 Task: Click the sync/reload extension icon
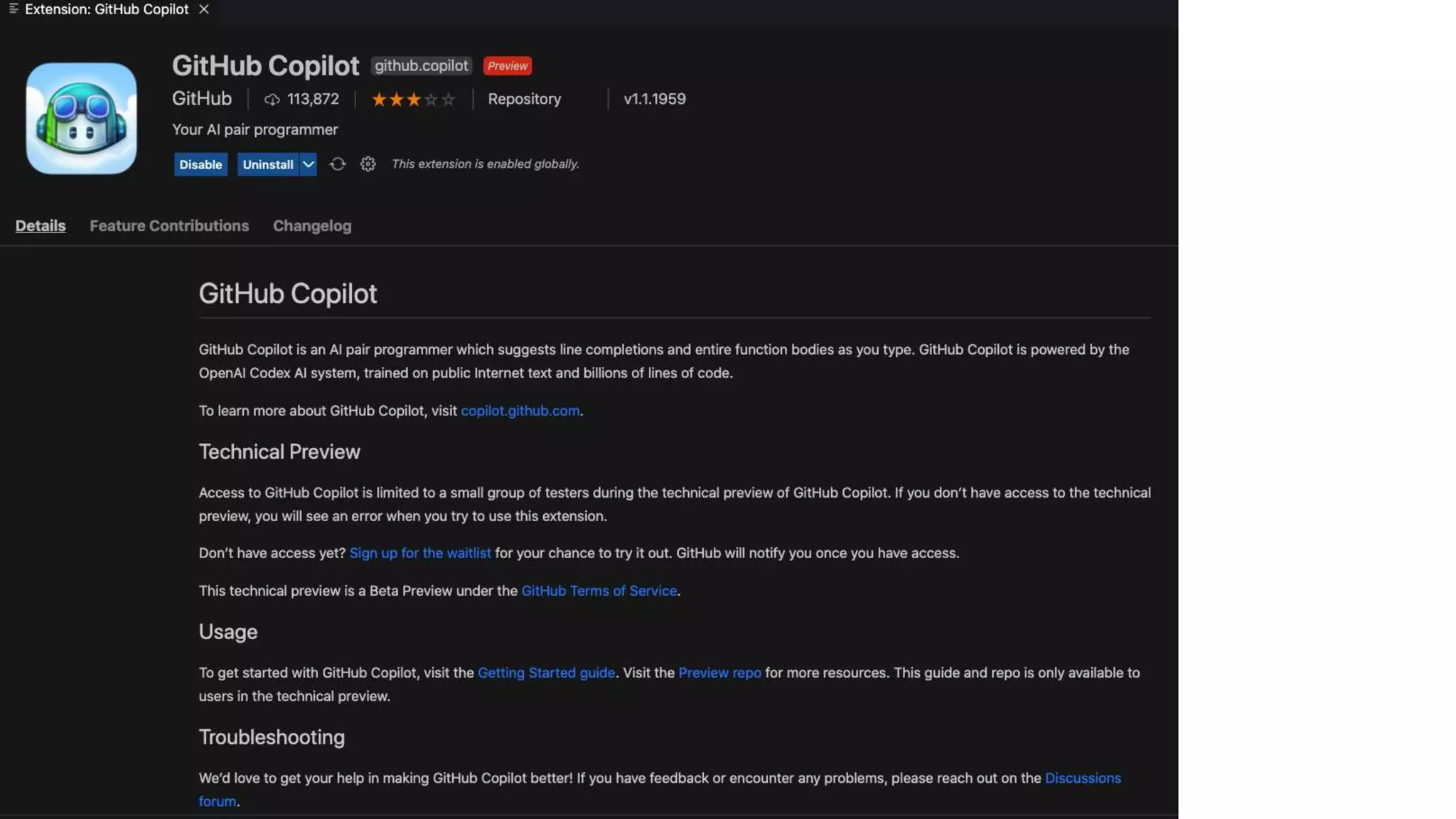pyautogui.click(x=337, y=164)
